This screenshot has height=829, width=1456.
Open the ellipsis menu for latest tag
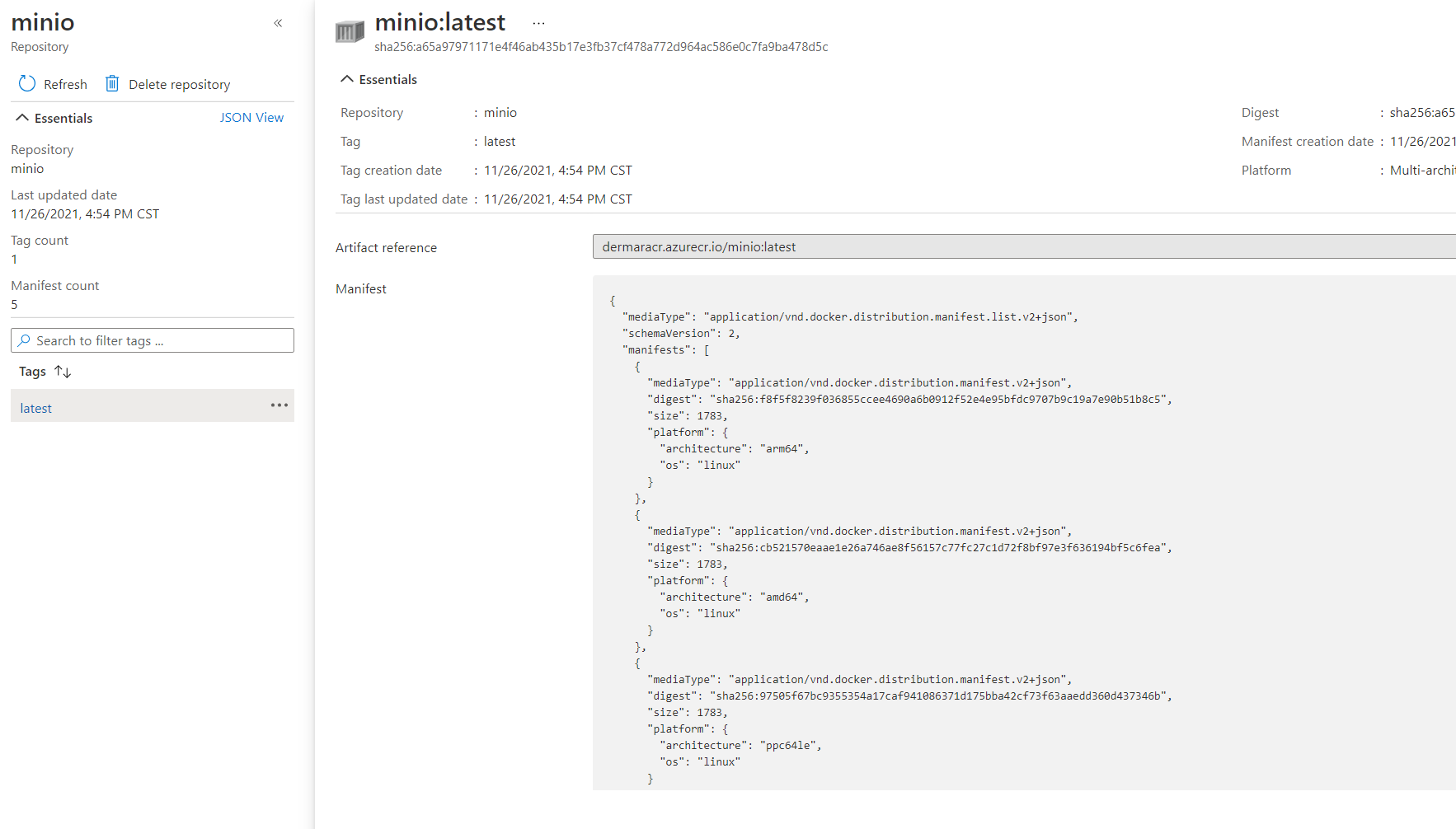tap(279, 405)
